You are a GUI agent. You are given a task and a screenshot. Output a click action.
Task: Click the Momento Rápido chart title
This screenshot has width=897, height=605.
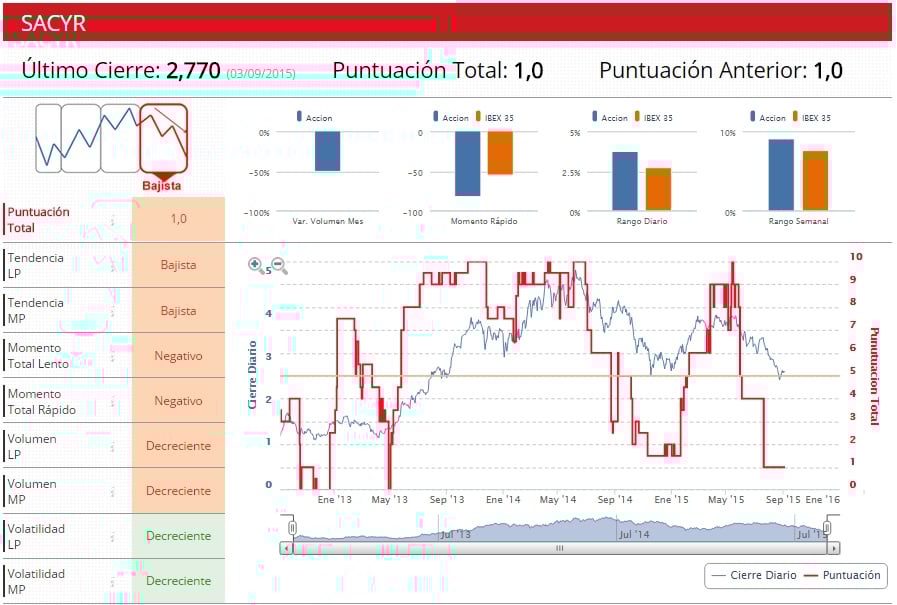[484, 221]
